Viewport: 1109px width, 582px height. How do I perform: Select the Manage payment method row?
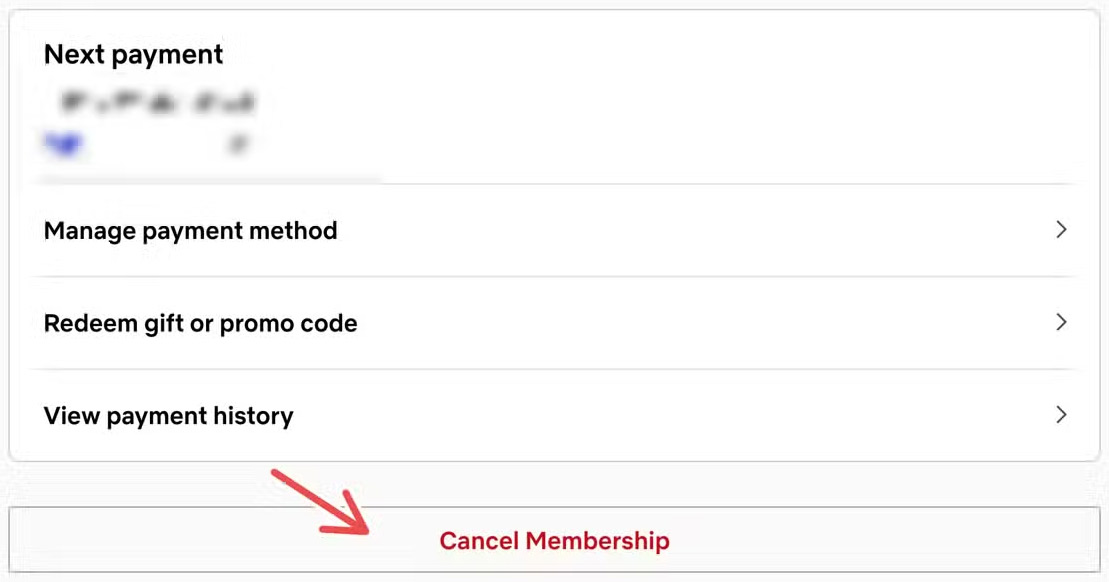(554, 230)
